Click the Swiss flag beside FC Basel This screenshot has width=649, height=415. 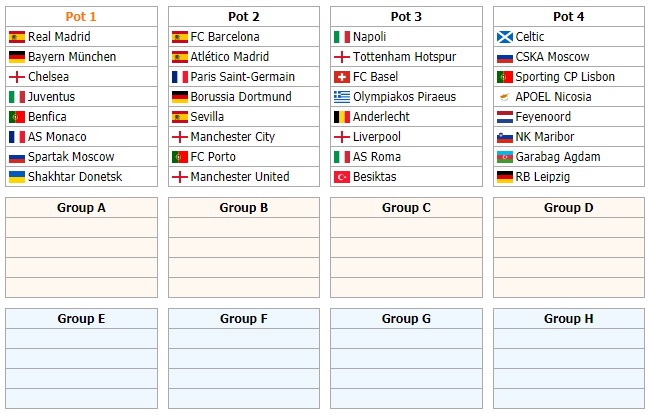tap(342, 77)
